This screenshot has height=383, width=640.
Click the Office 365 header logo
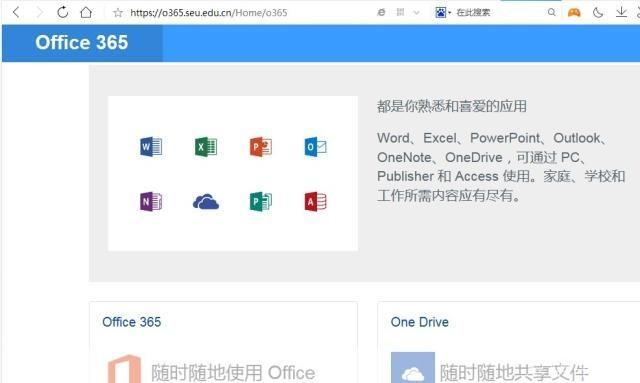pyautogui.click(x=82, y=42)
